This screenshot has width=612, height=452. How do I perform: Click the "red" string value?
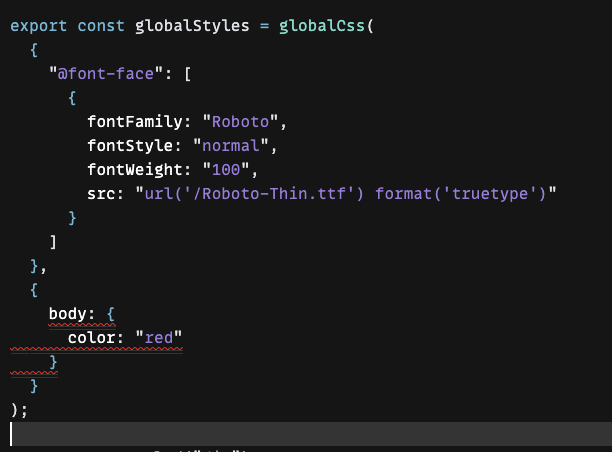[159, 338]
